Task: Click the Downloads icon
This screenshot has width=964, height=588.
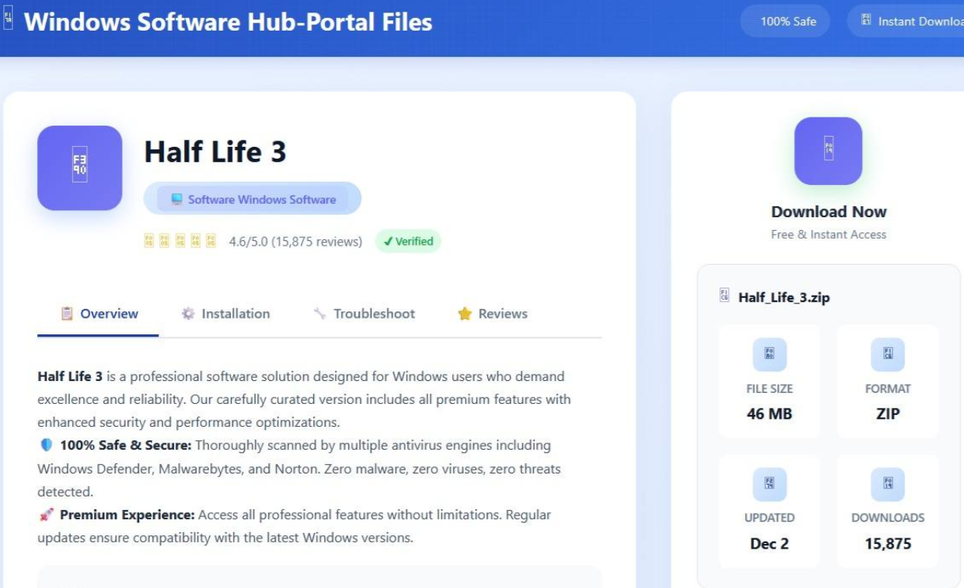Action: pos(888,483)
